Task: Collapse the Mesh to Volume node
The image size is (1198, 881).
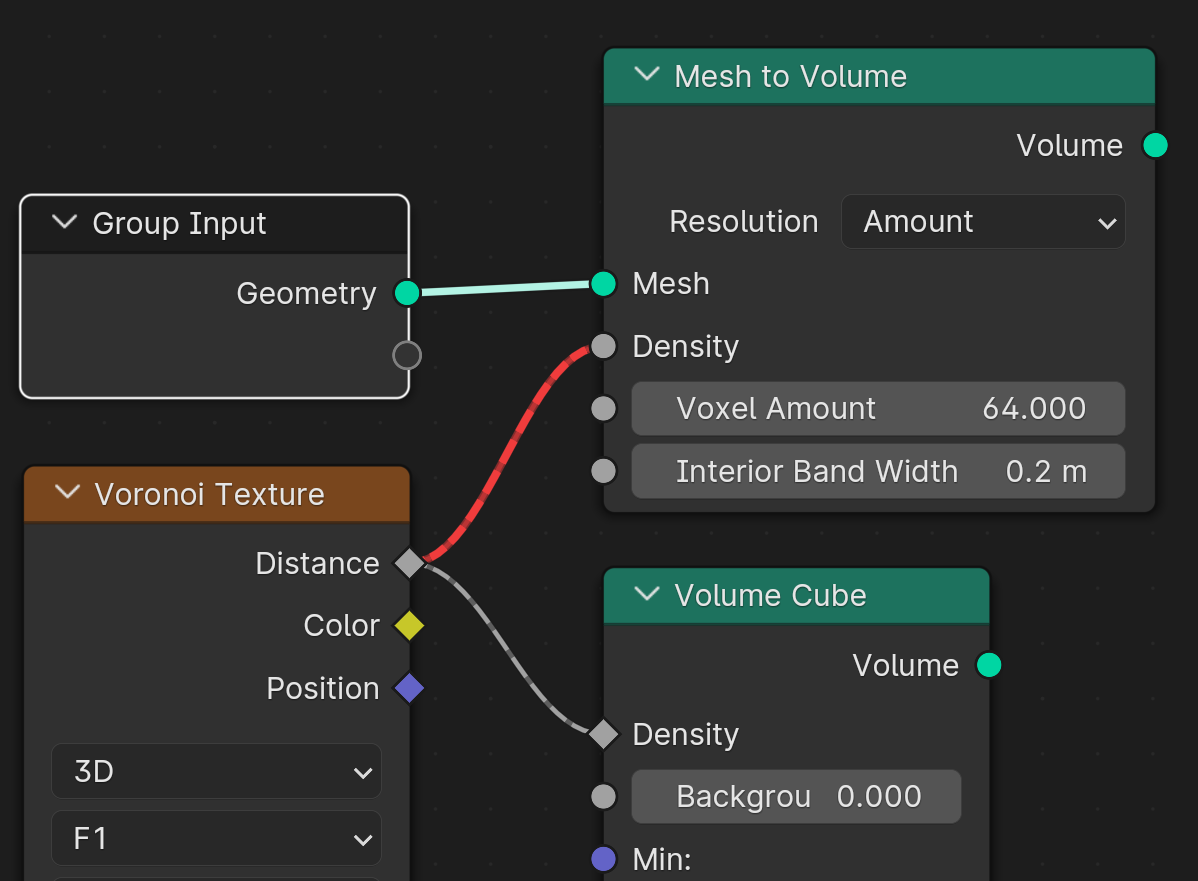Action: 647,75
